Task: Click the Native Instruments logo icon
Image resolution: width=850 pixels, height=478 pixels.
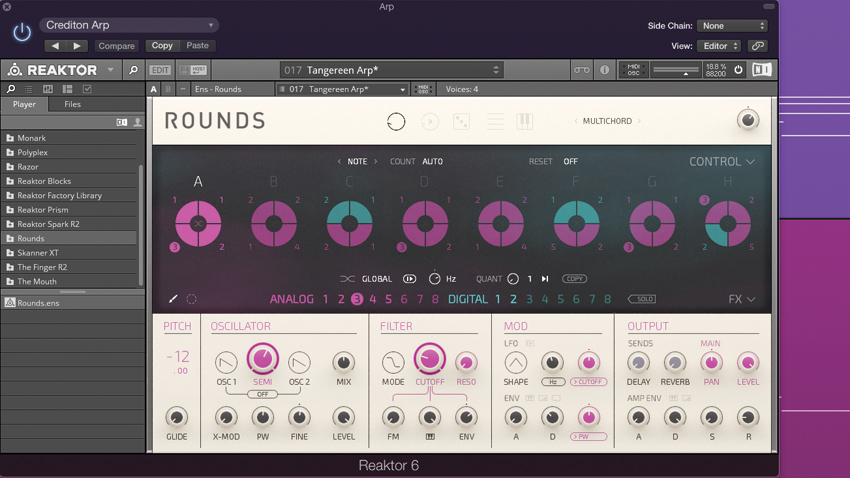Action: [x=761, y=70]
